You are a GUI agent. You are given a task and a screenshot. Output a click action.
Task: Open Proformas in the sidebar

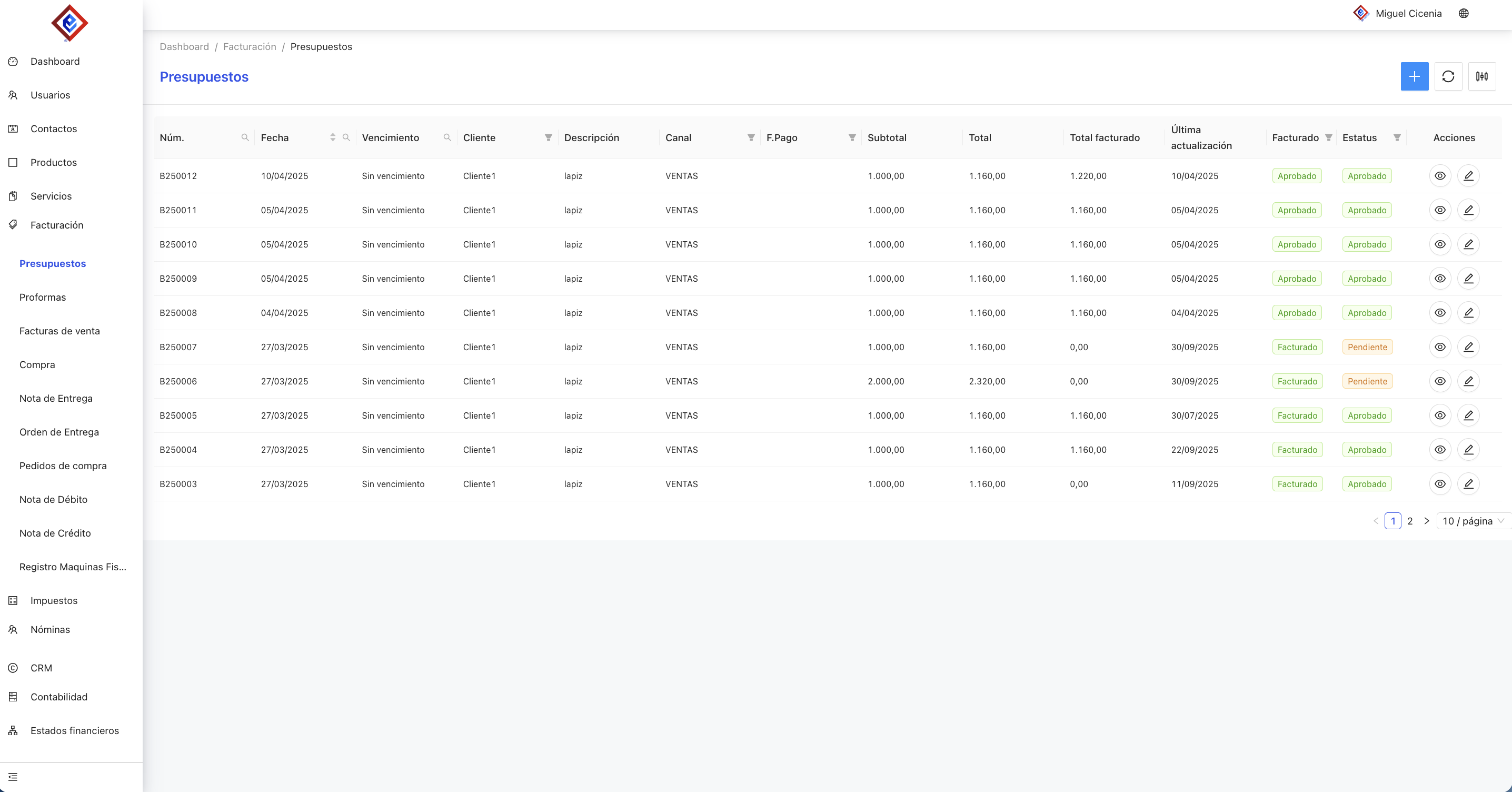tap(42, 297)
